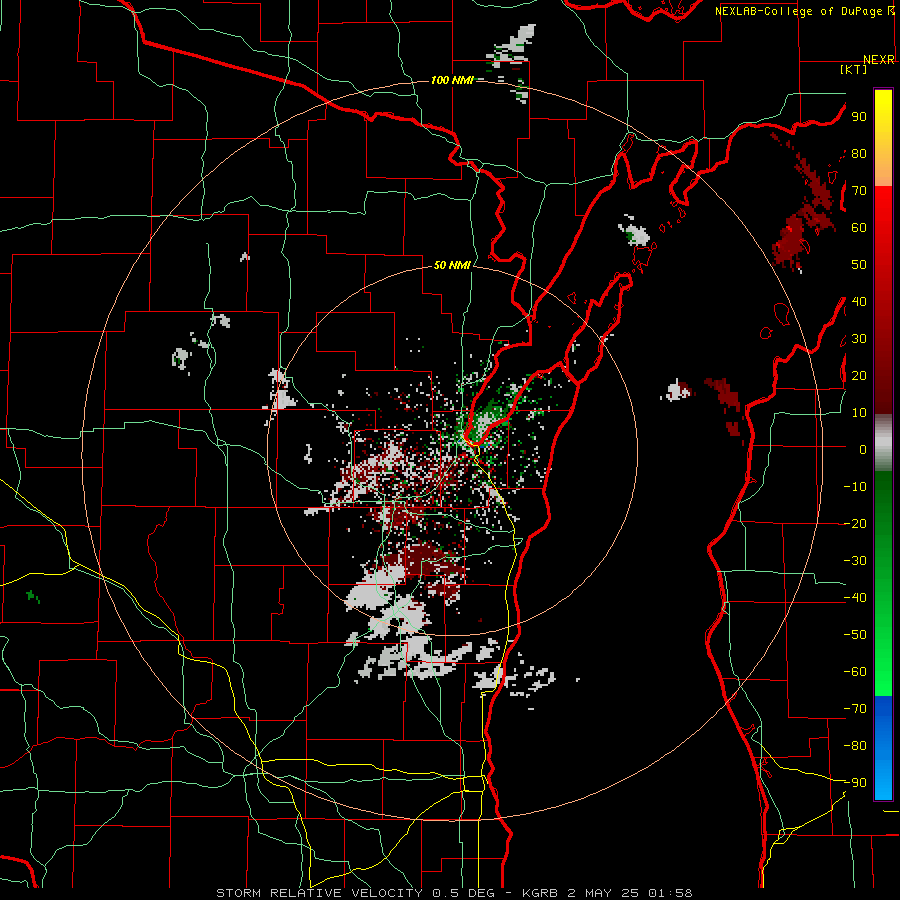Click the -10 scale value

[x=855, y=487]
